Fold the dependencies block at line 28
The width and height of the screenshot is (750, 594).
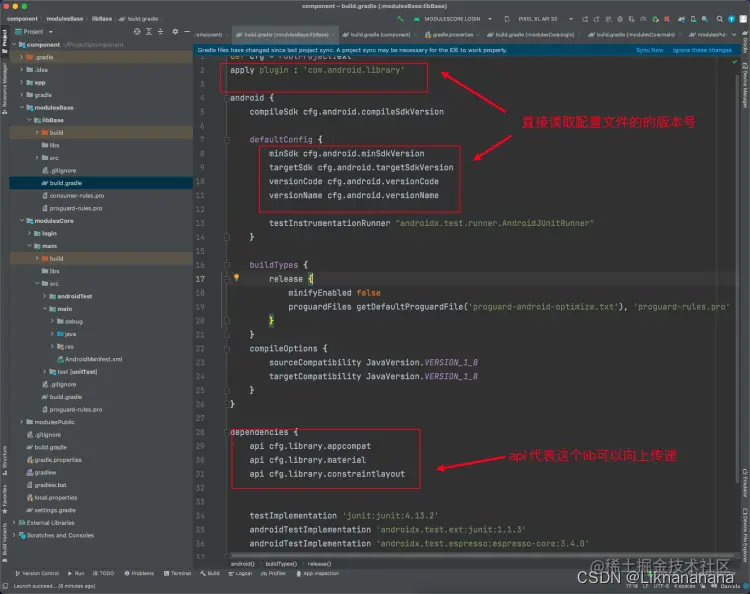click(x=227, y=432)
